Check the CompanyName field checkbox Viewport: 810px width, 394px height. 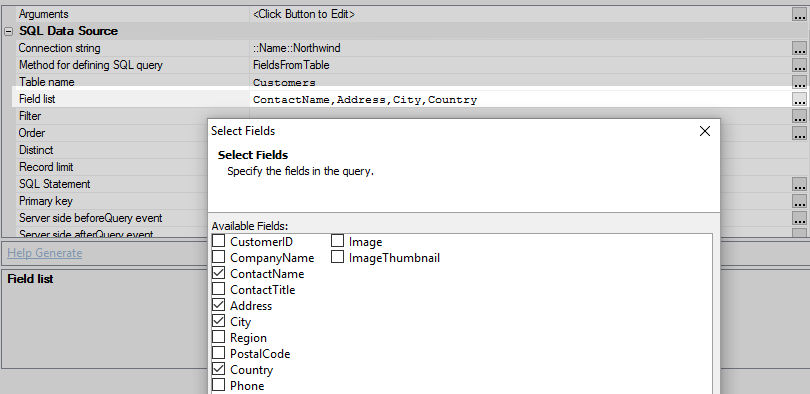click(x=219, y=257)
